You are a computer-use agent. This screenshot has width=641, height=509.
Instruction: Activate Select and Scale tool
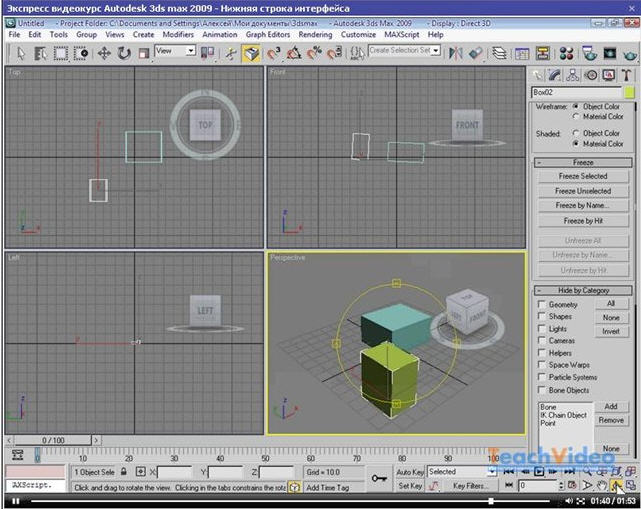[143, 54]
